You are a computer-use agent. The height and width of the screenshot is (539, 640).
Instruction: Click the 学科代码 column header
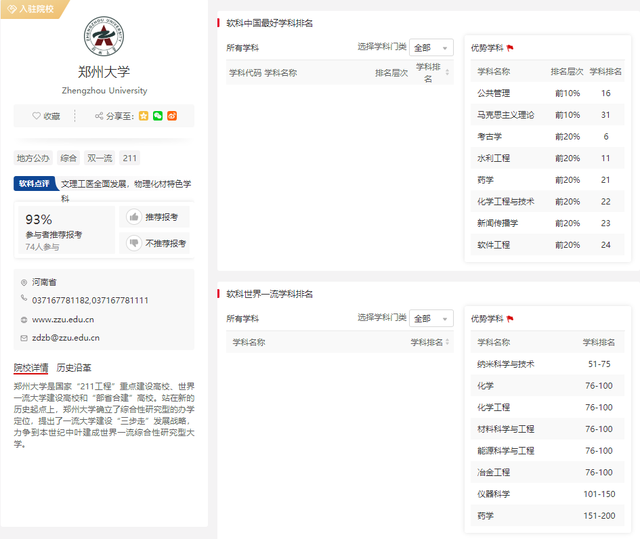245,73
